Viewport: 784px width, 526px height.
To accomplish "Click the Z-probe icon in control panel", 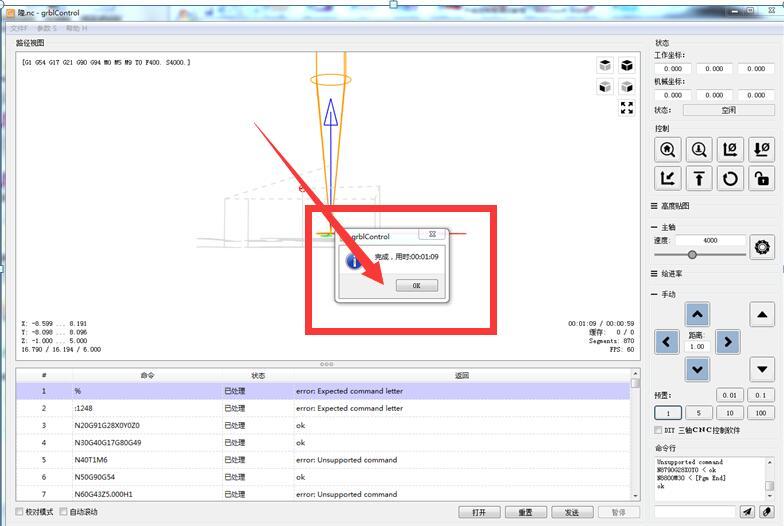I will coord(699,150).
